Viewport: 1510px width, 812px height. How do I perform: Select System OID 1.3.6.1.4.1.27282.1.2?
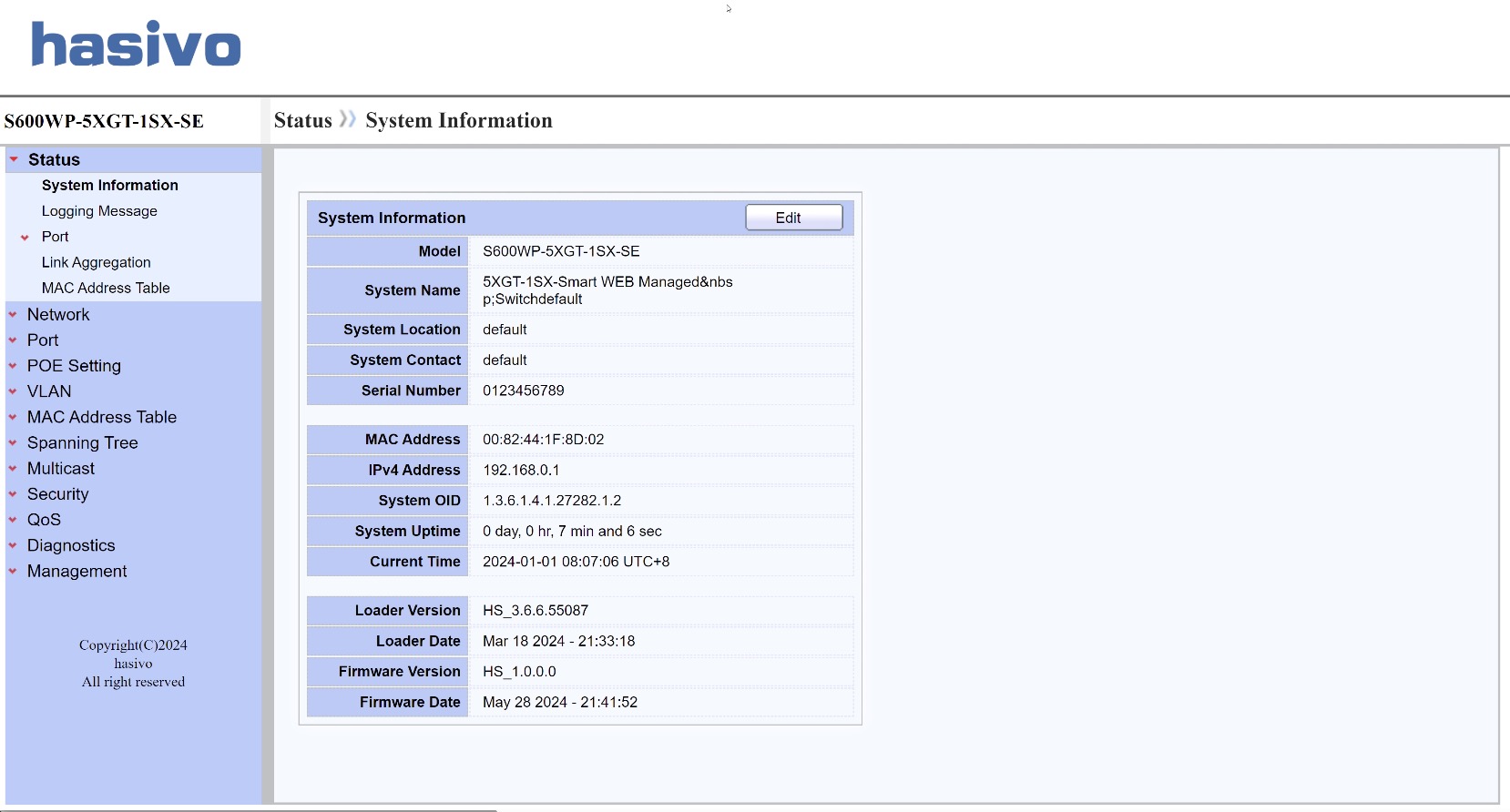pyautogui.click(x=552, y=501)
